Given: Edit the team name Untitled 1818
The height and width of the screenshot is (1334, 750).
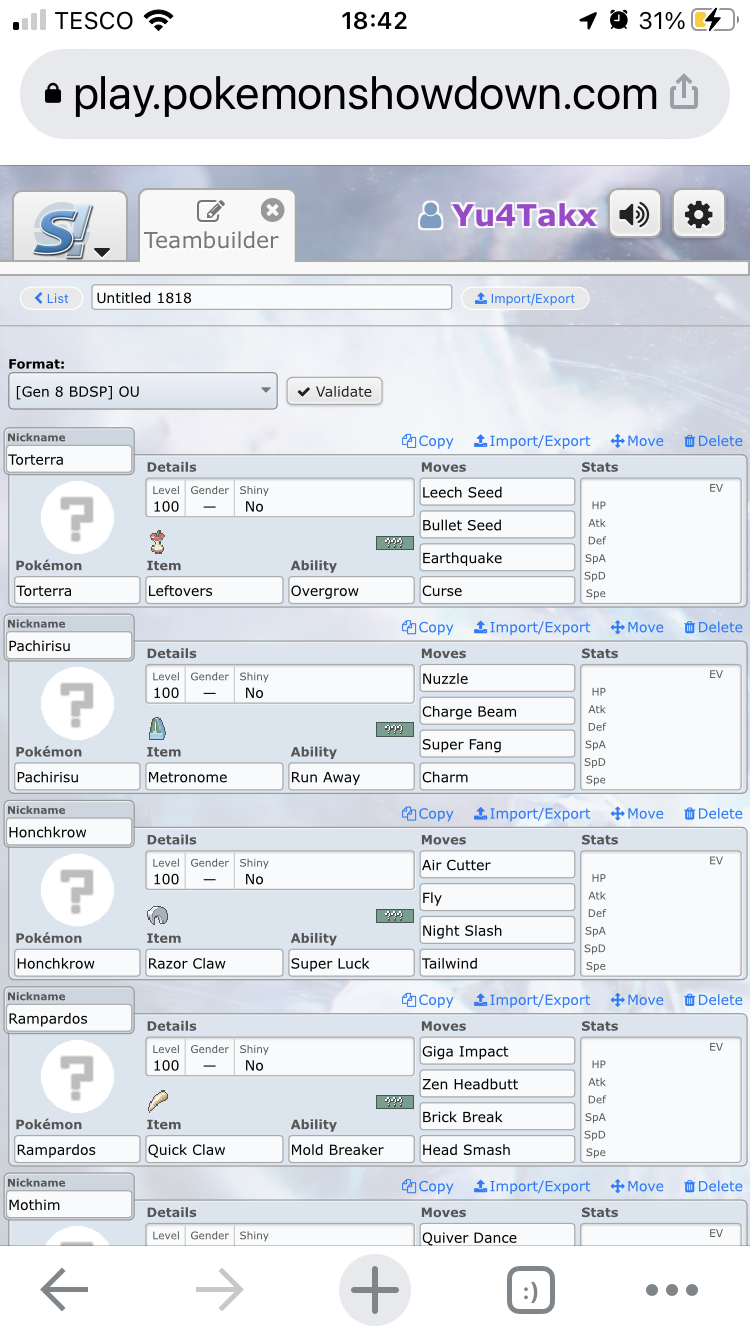Looking at the screenshot, I should pos(272,298).
